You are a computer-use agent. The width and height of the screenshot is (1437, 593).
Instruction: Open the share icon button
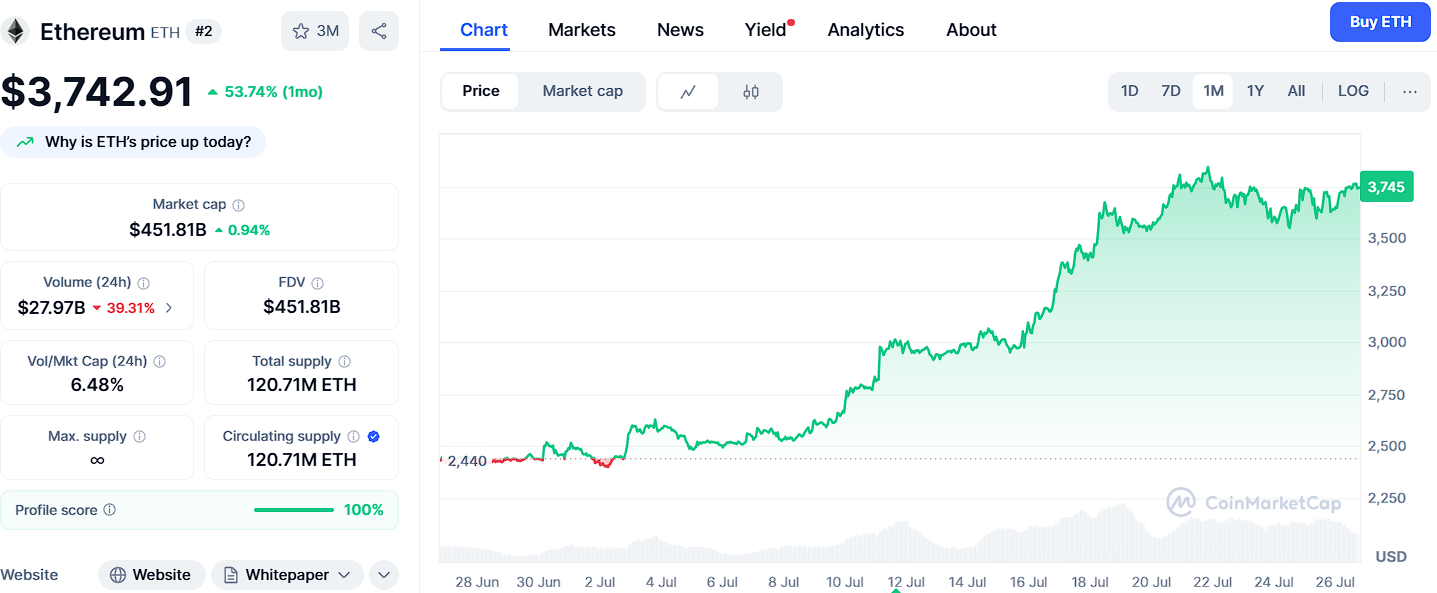point(379,31)
